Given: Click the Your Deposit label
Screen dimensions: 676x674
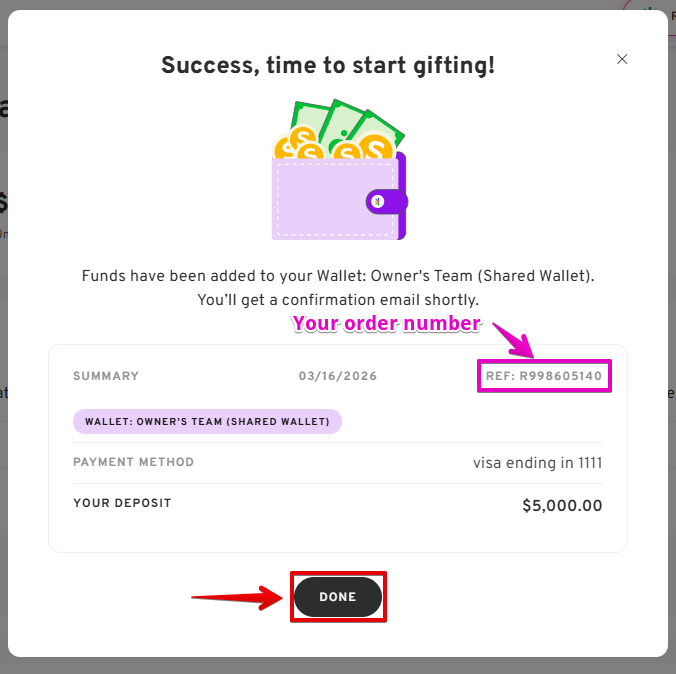Looking at the screenshot, I should (x=122, y=502).
